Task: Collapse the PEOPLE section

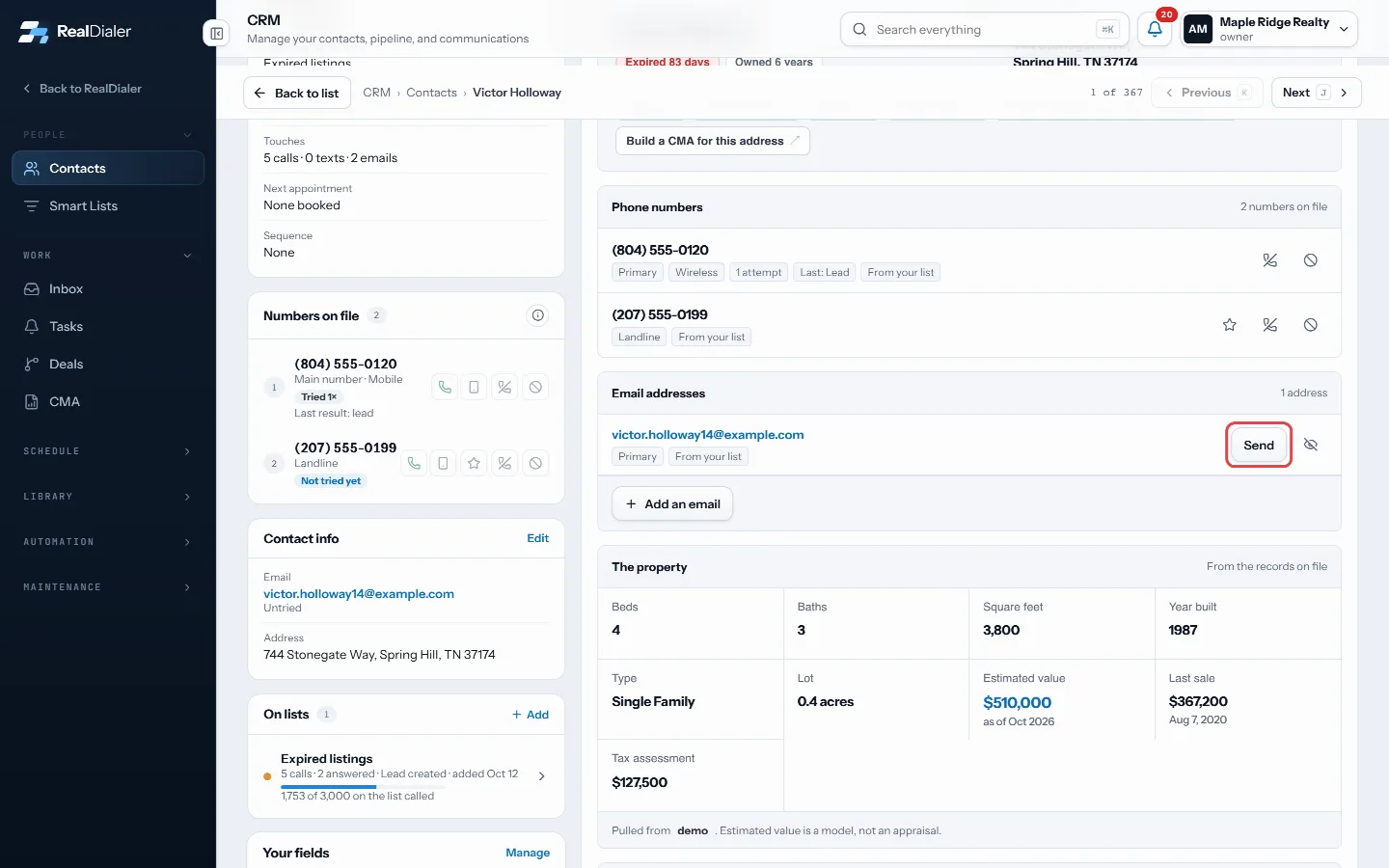Action: pos(108,135)
